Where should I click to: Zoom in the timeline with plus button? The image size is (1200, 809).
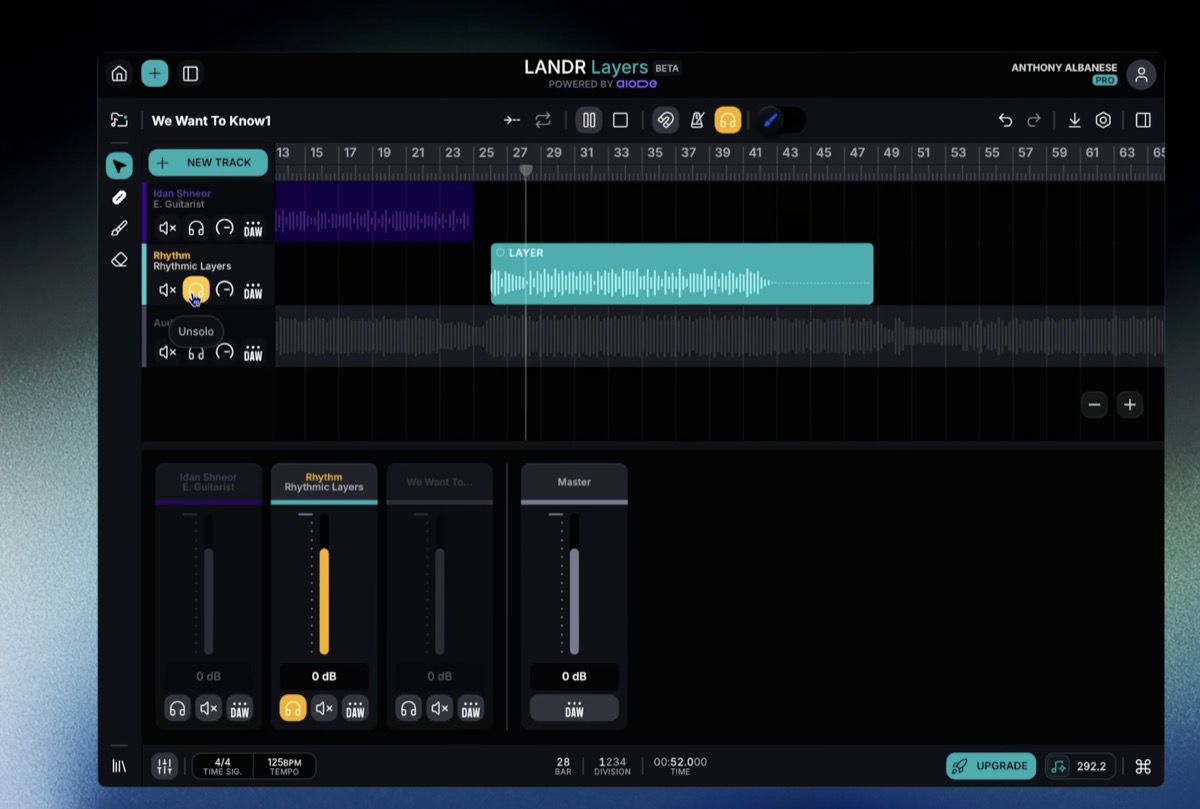click(1130, 405)
